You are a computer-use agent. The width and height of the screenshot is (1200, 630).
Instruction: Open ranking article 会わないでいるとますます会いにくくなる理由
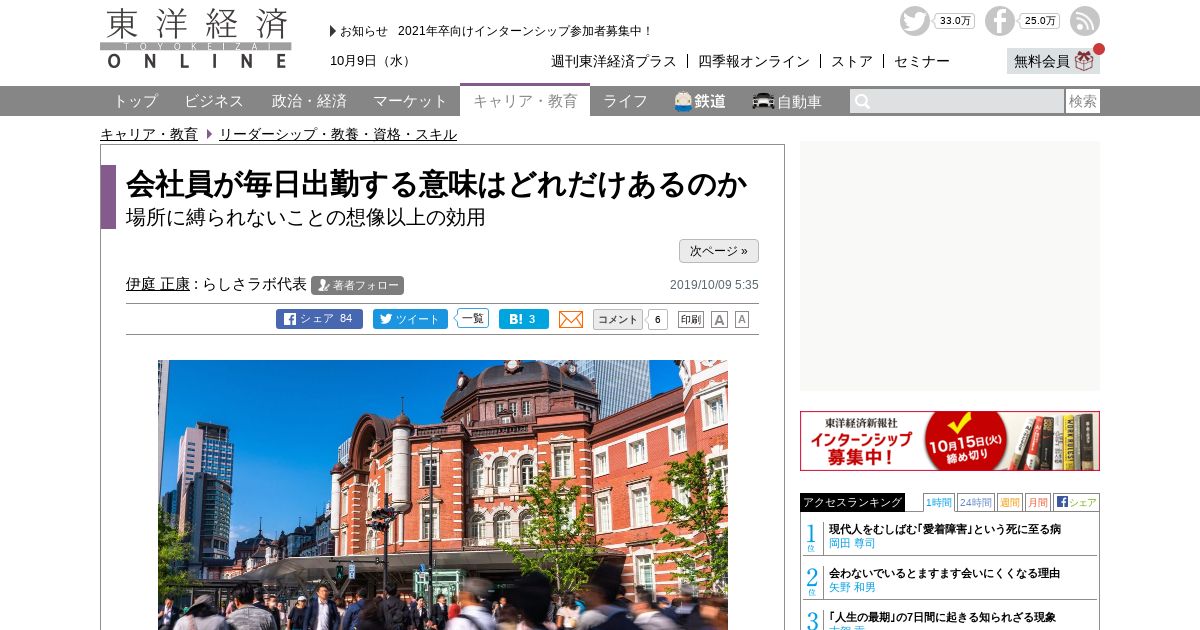pos(944,573)
